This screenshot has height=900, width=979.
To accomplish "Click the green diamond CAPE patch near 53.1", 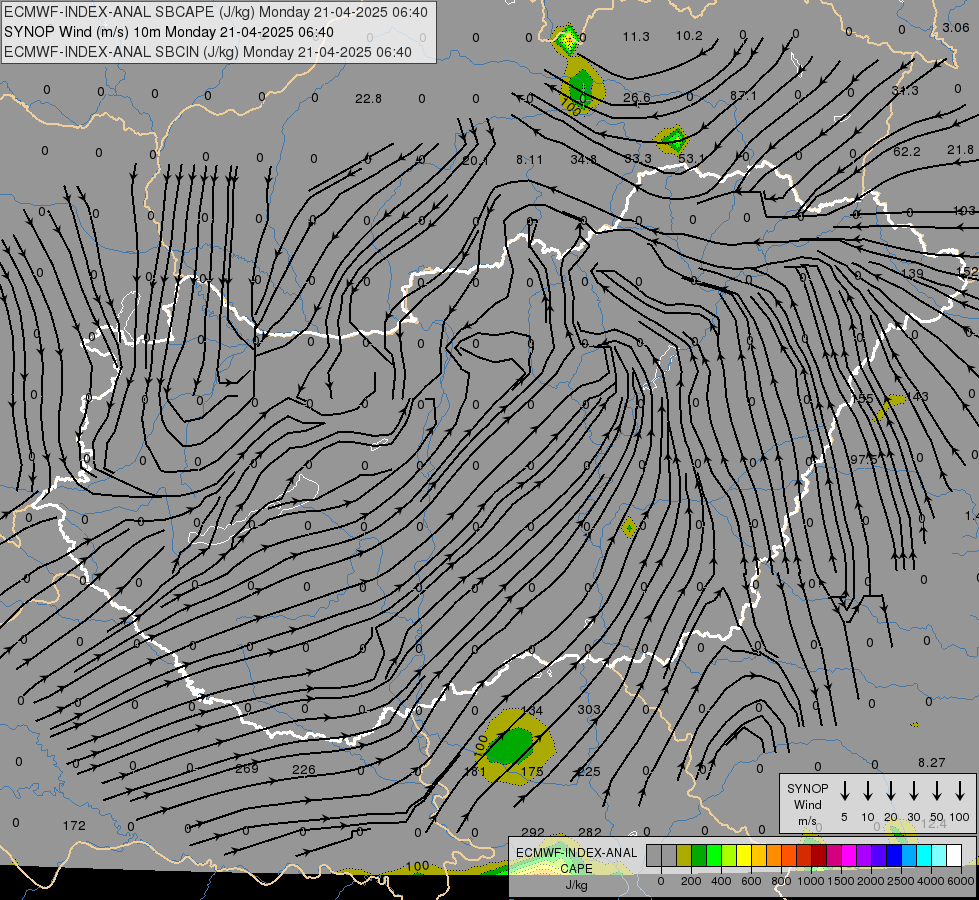I will click(672, 139).
